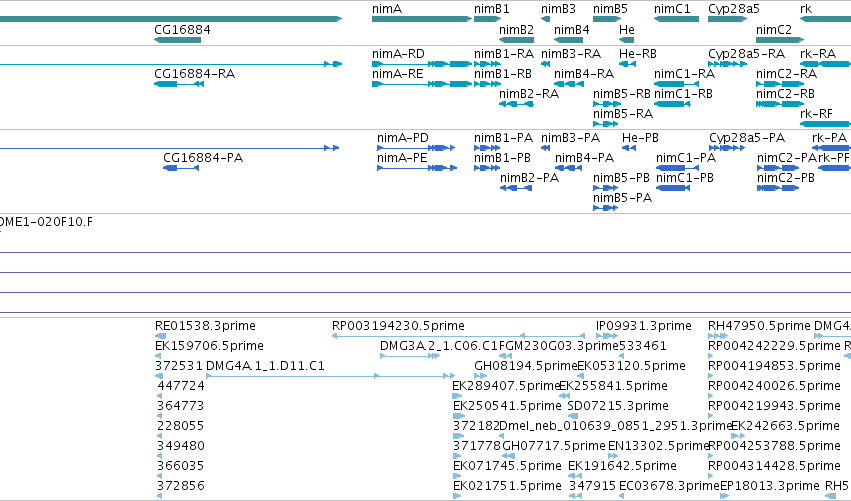Click EST EK191642.5prime
The width and height of the screenshot is (851, 501).
click(575, 477)
